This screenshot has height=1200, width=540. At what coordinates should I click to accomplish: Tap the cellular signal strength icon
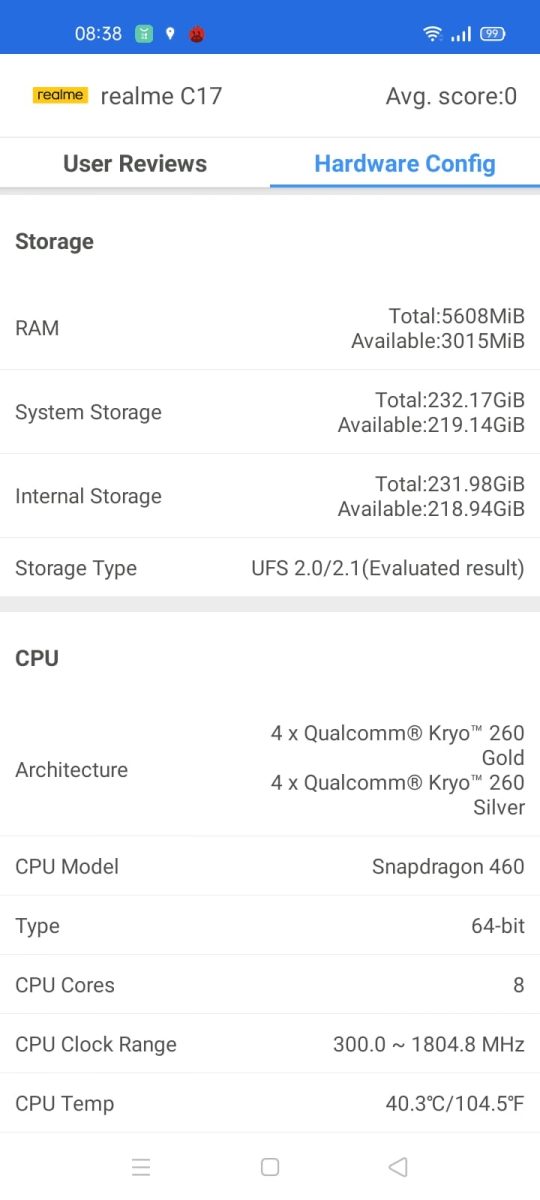coord(461,34)
